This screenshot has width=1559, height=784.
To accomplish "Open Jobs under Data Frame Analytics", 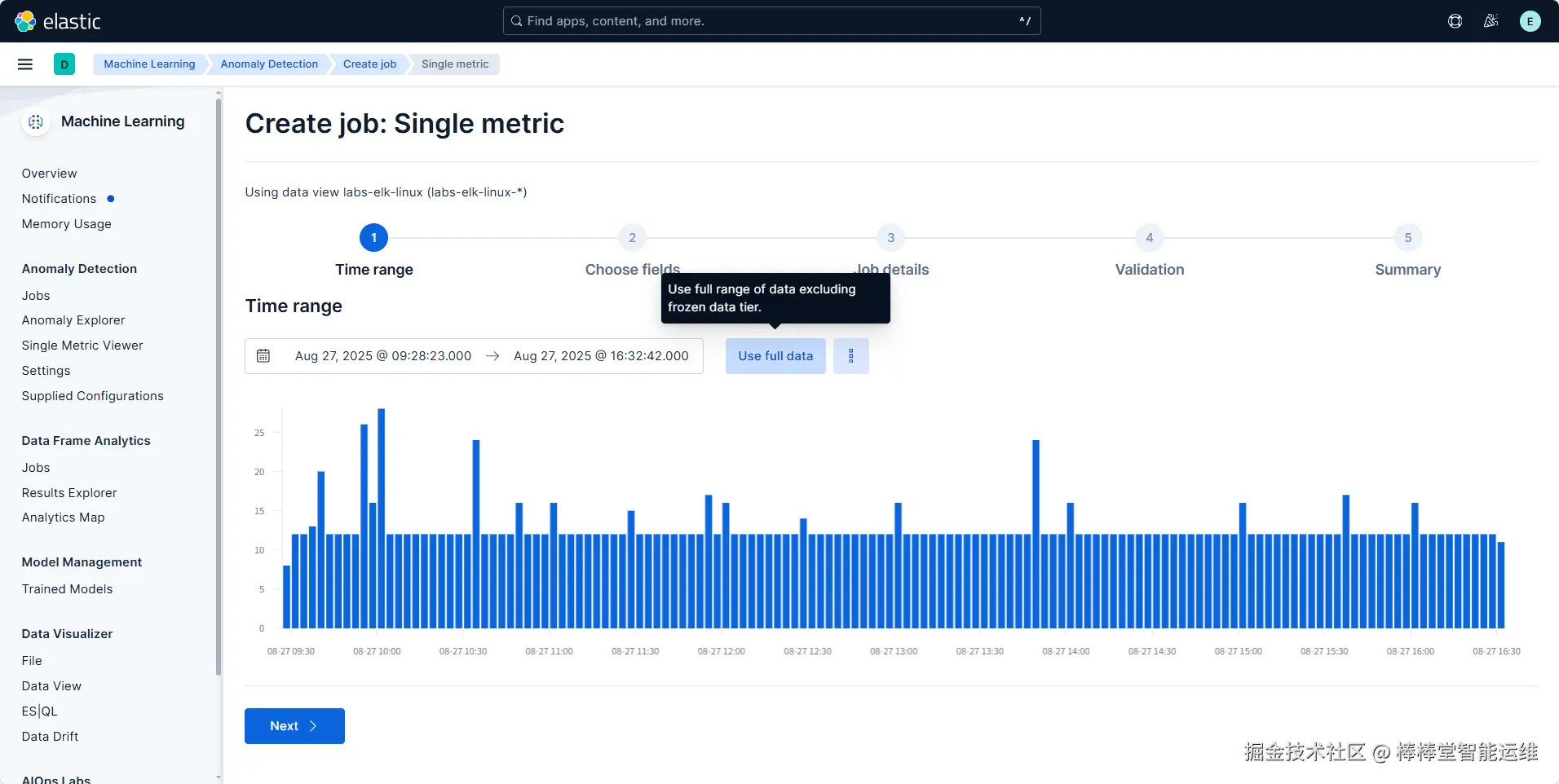I will pyautogui.click(x=36, y=468).
